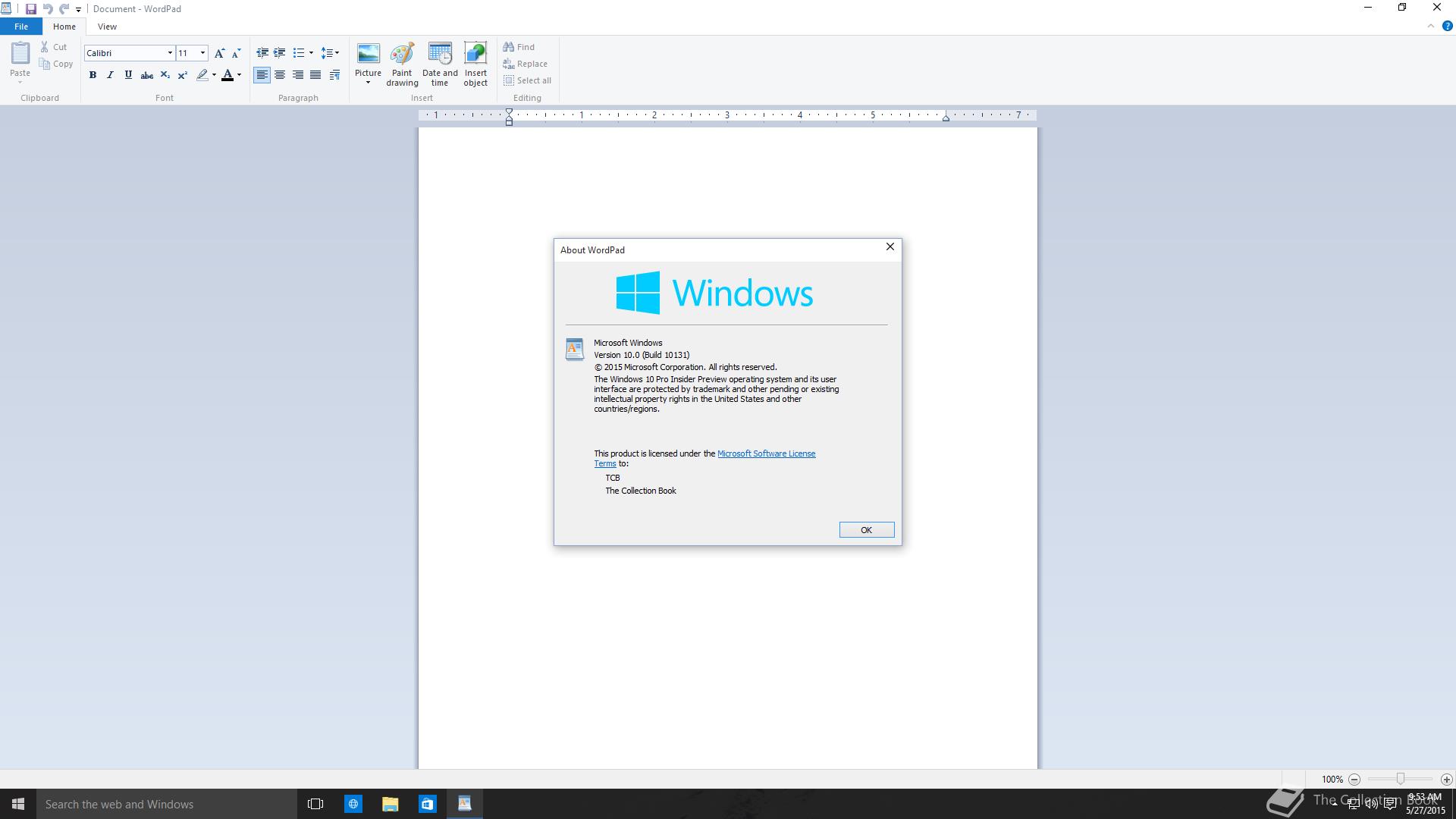Open File Explorer from the taskbar

tap(390, 804)
